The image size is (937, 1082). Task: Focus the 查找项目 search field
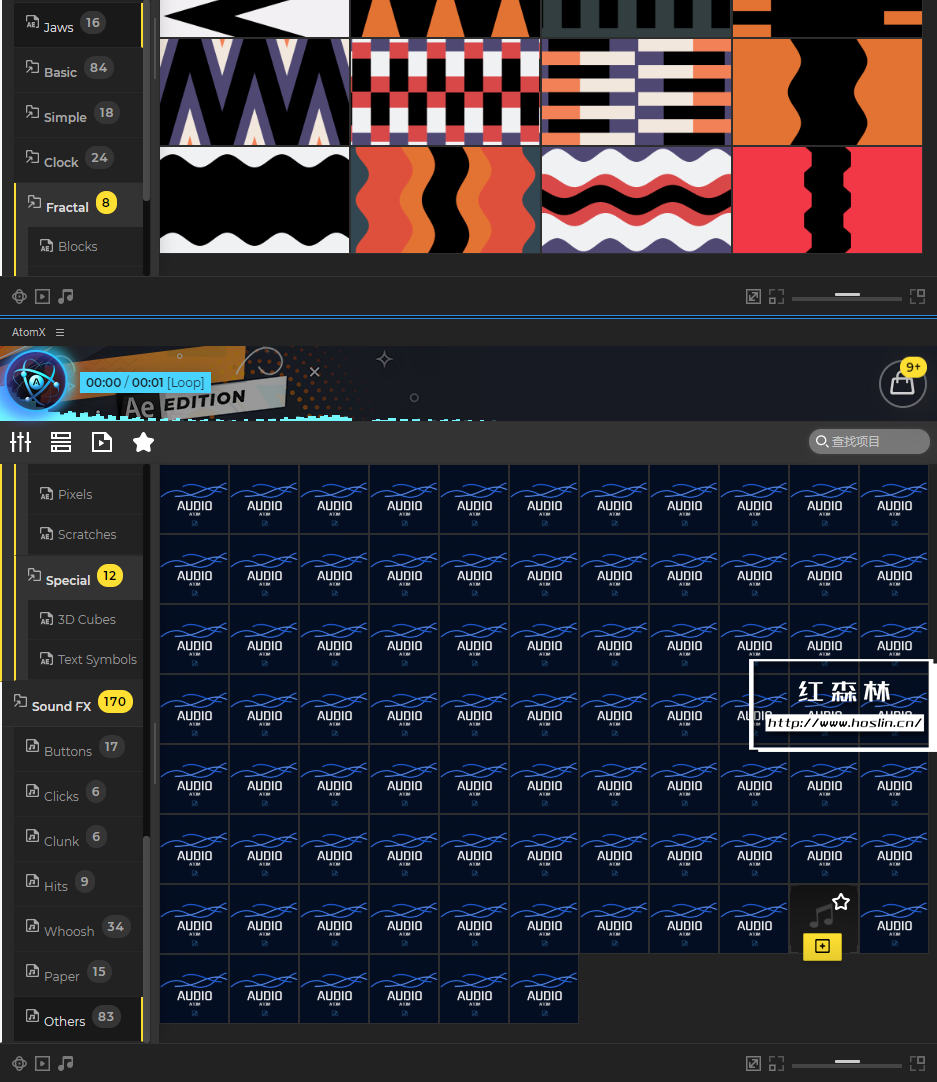tap(869, 441)
